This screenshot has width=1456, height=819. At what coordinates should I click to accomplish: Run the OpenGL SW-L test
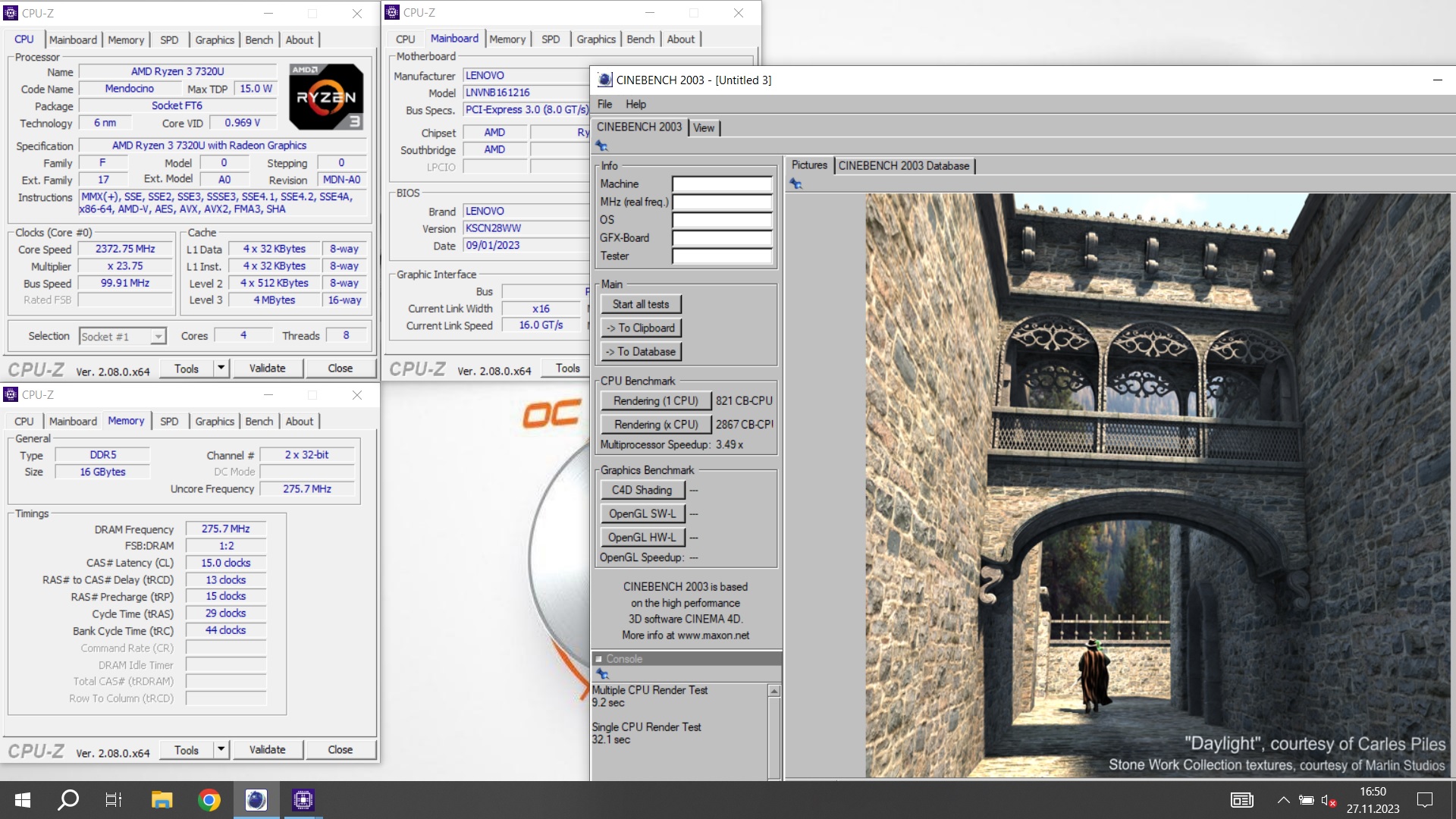point(642,513)
